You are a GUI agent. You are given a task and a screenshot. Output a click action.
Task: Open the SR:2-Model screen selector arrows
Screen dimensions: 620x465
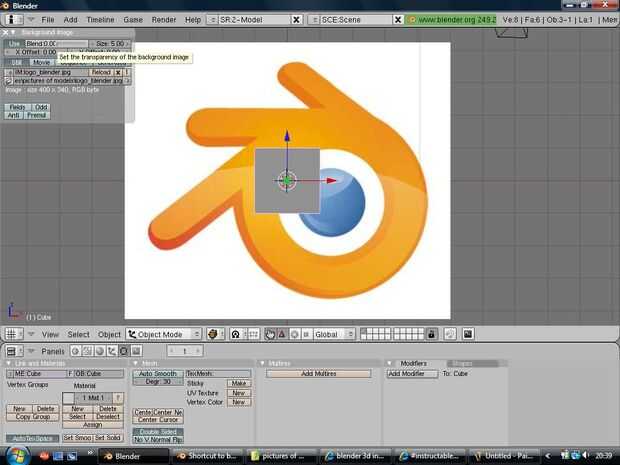[x=212, y=19]
